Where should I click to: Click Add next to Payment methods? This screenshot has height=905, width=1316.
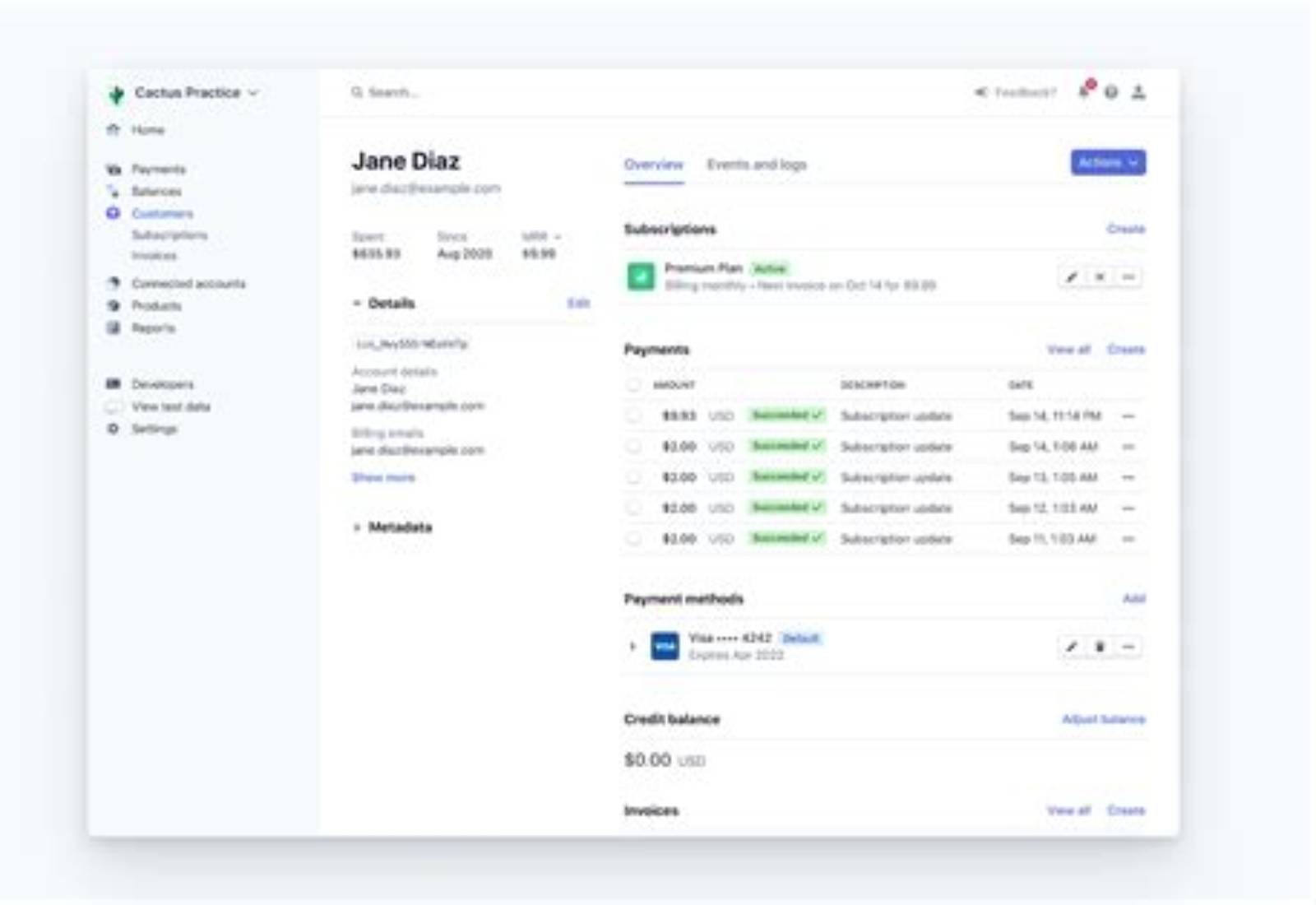[x=1134, y=598]
